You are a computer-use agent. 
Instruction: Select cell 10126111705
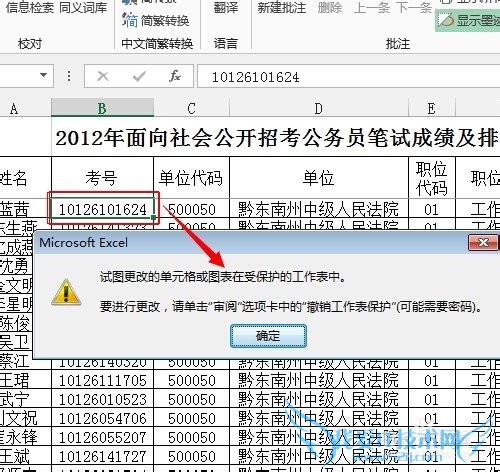(103, 380)
